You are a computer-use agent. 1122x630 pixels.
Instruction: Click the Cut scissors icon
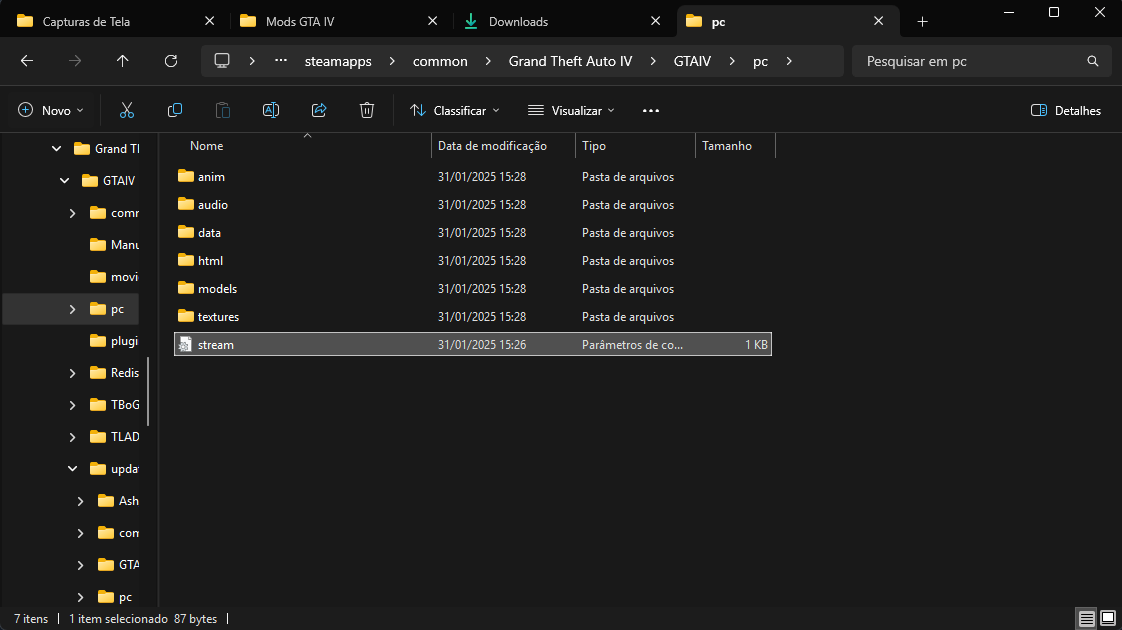click(x=127, y=110)
